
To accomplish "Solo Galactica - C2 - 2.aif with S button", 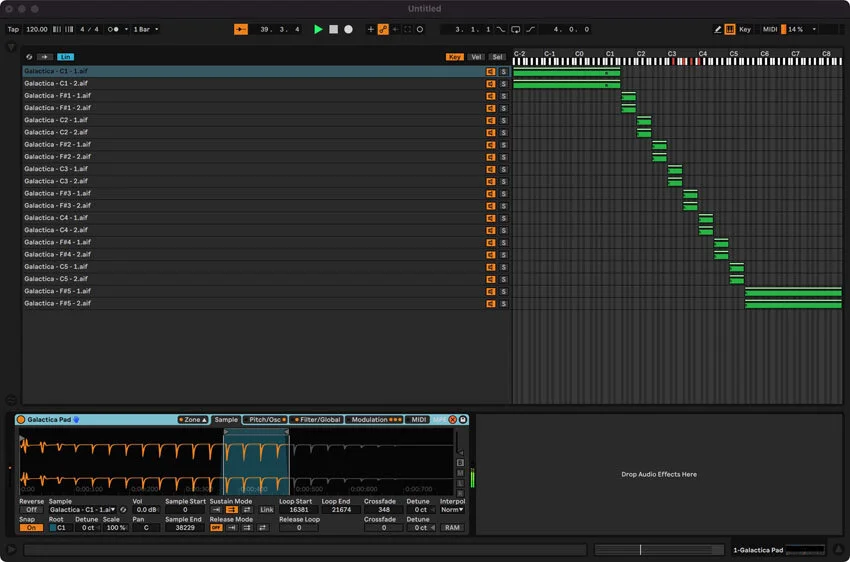I will [x=504, y=133].
